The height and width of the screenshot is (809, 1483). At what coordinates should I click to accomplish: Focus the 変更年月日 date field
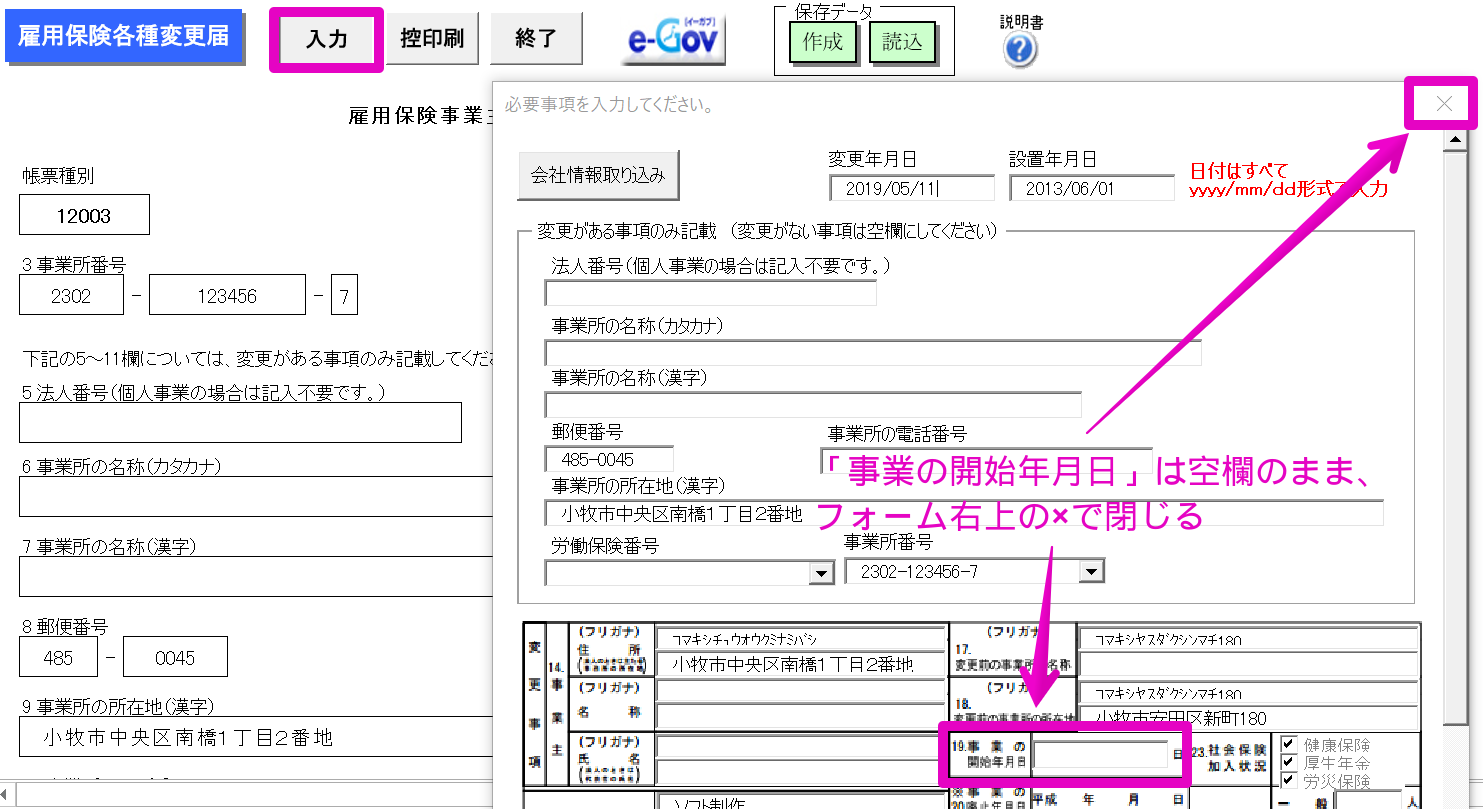click(x=911, y=188)
